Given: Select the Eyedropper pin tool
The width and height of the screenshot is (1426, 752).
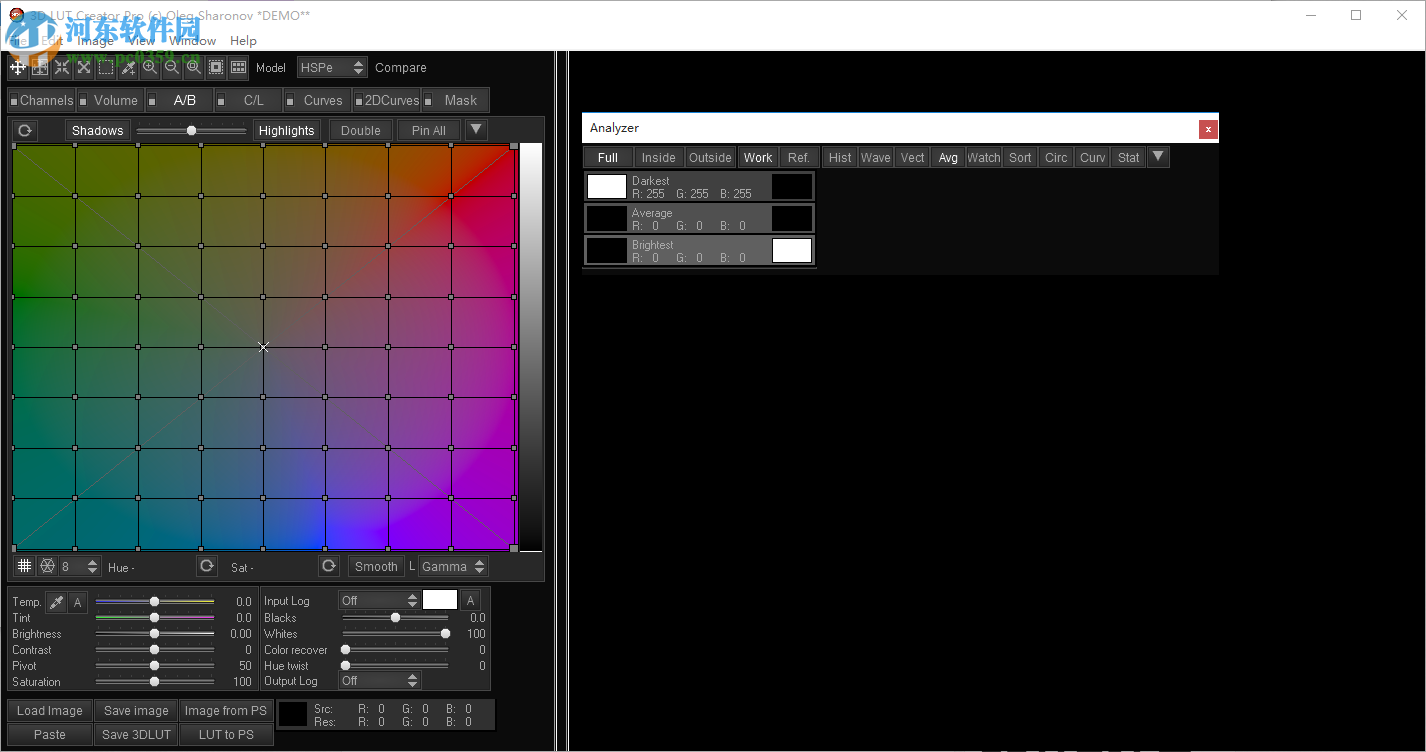Looking at the screenshot, I should [x=127, y=67].
